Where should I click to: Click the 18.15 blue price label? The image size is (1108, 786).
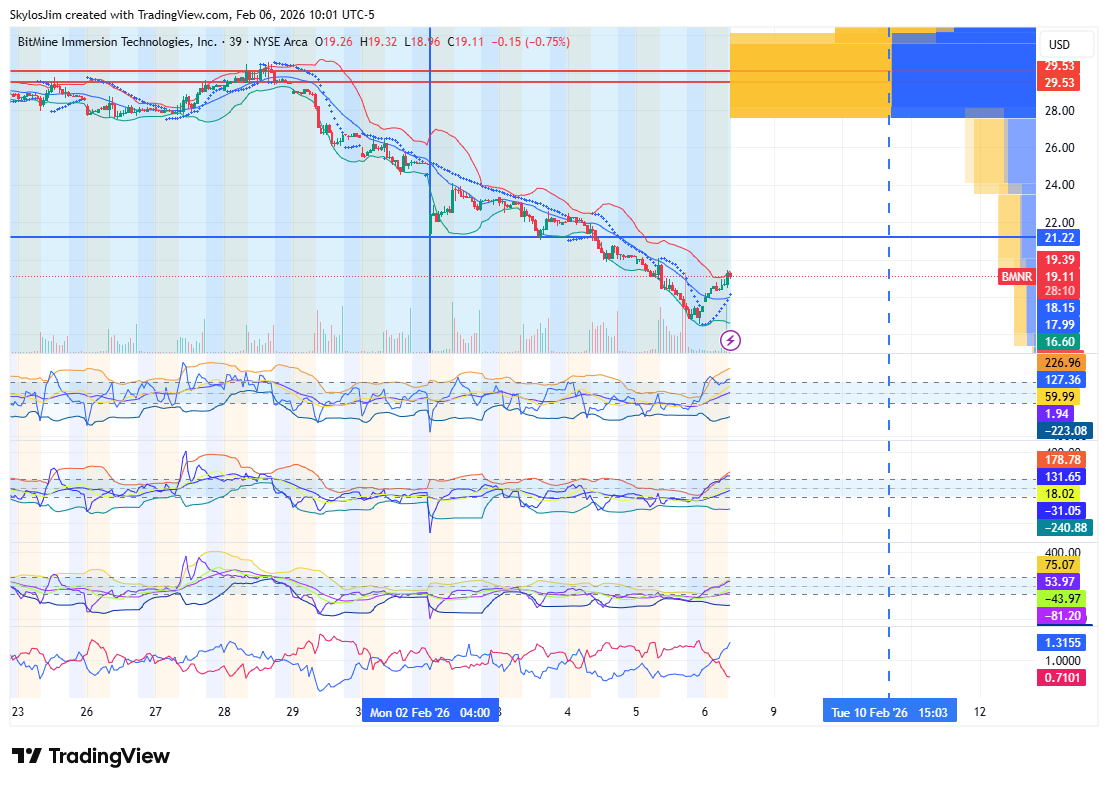tap(1059, 308)
